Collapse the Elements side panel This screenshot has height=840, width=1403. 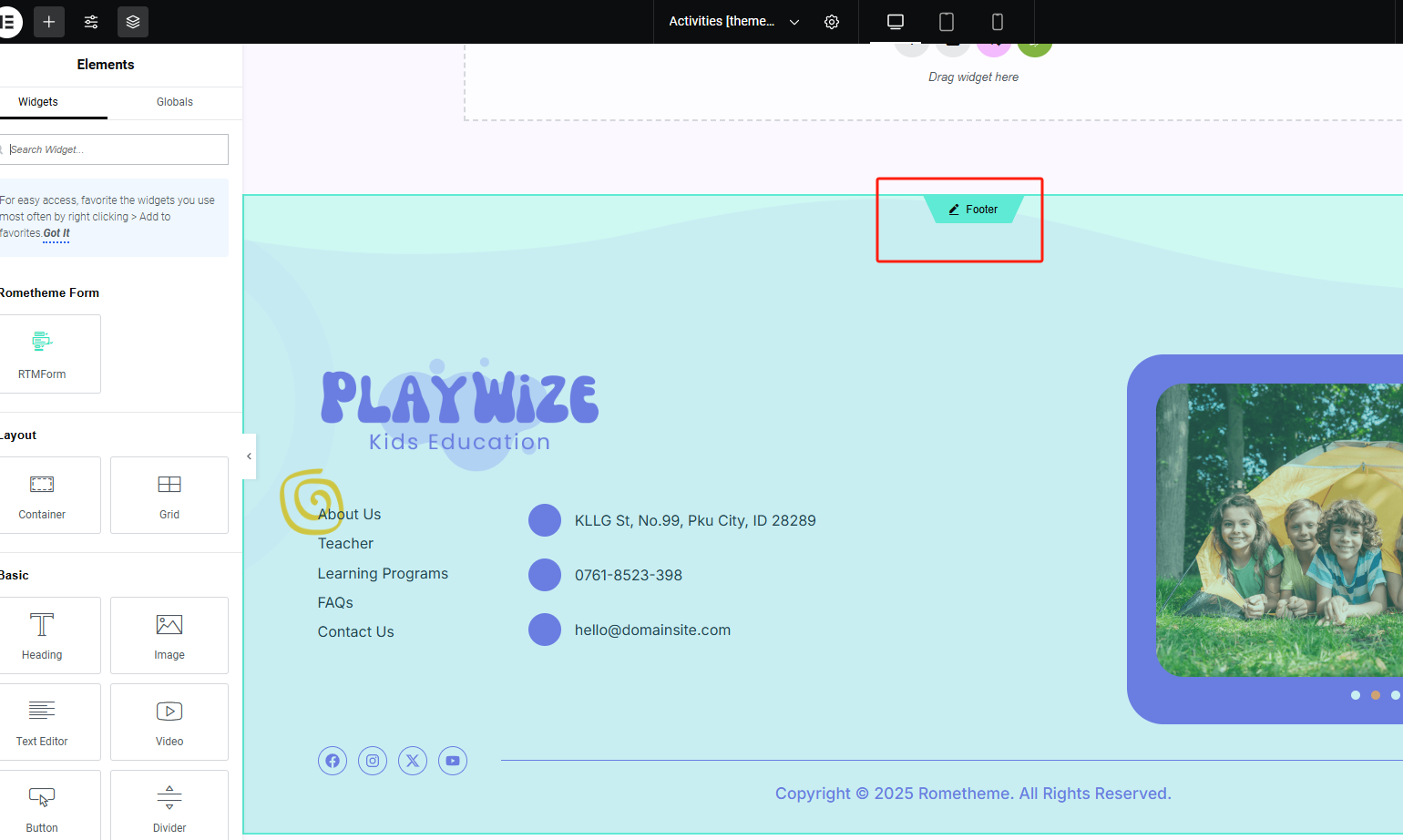[x=249, y=456]
